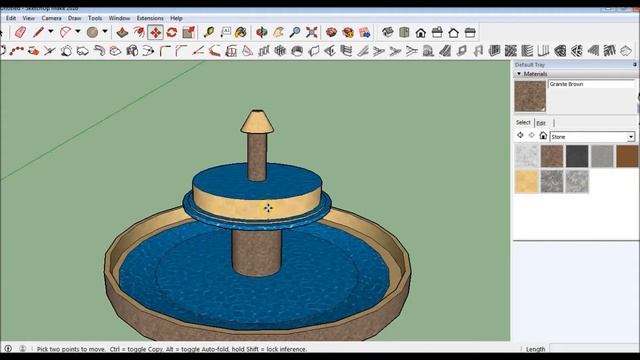Go forward in material browser

point(531,136)
